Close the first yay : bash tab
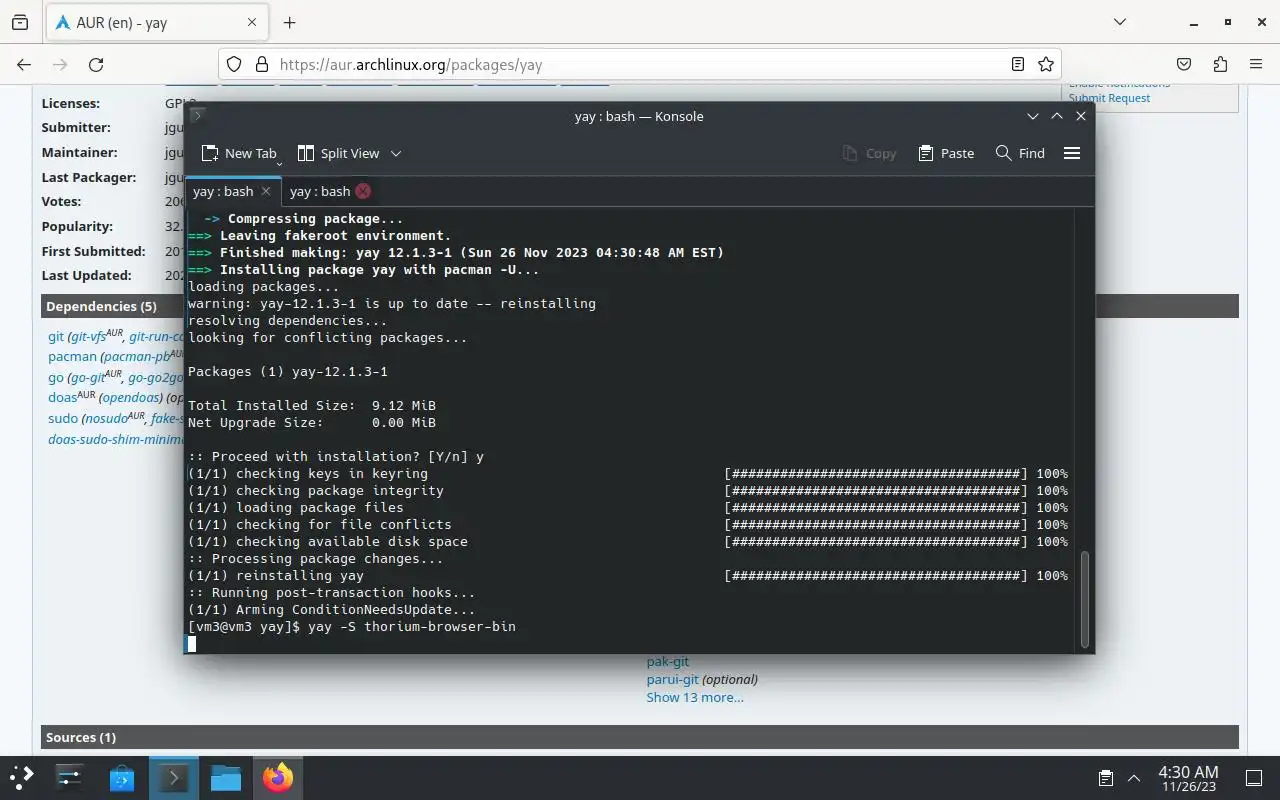The height and width of the screenshot is (800, 1280). pyautogui.click(x=266, y=191)
